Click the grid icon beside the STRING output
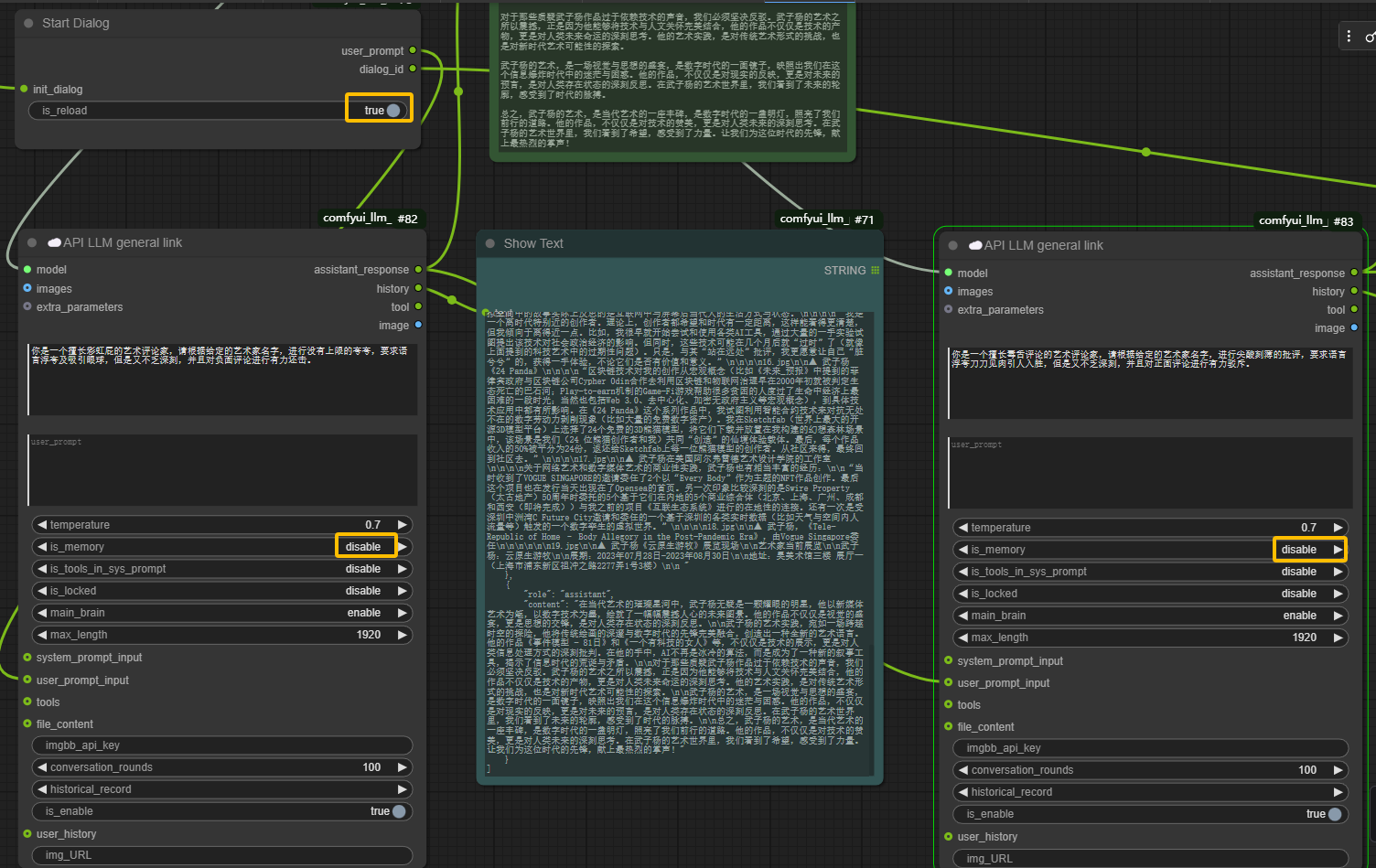 point(875,271)
